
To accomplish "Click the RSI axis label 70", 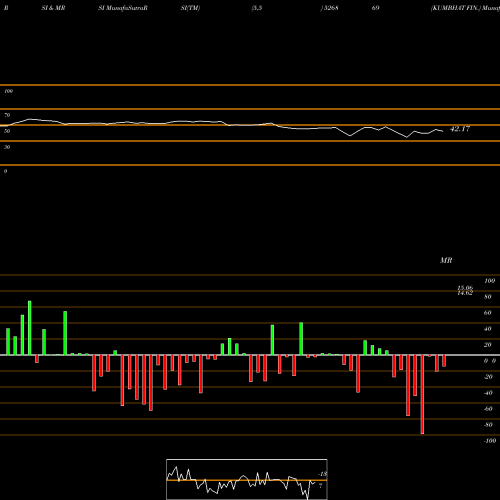I will [x=7, y=115].
